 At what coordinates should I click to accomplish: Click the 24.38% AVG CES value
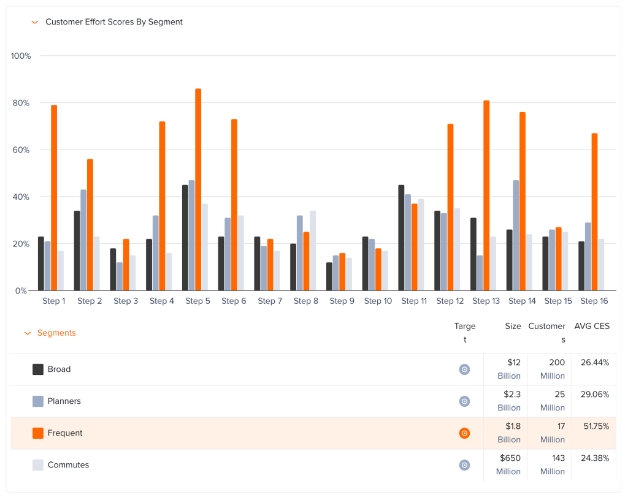[595, 458]
